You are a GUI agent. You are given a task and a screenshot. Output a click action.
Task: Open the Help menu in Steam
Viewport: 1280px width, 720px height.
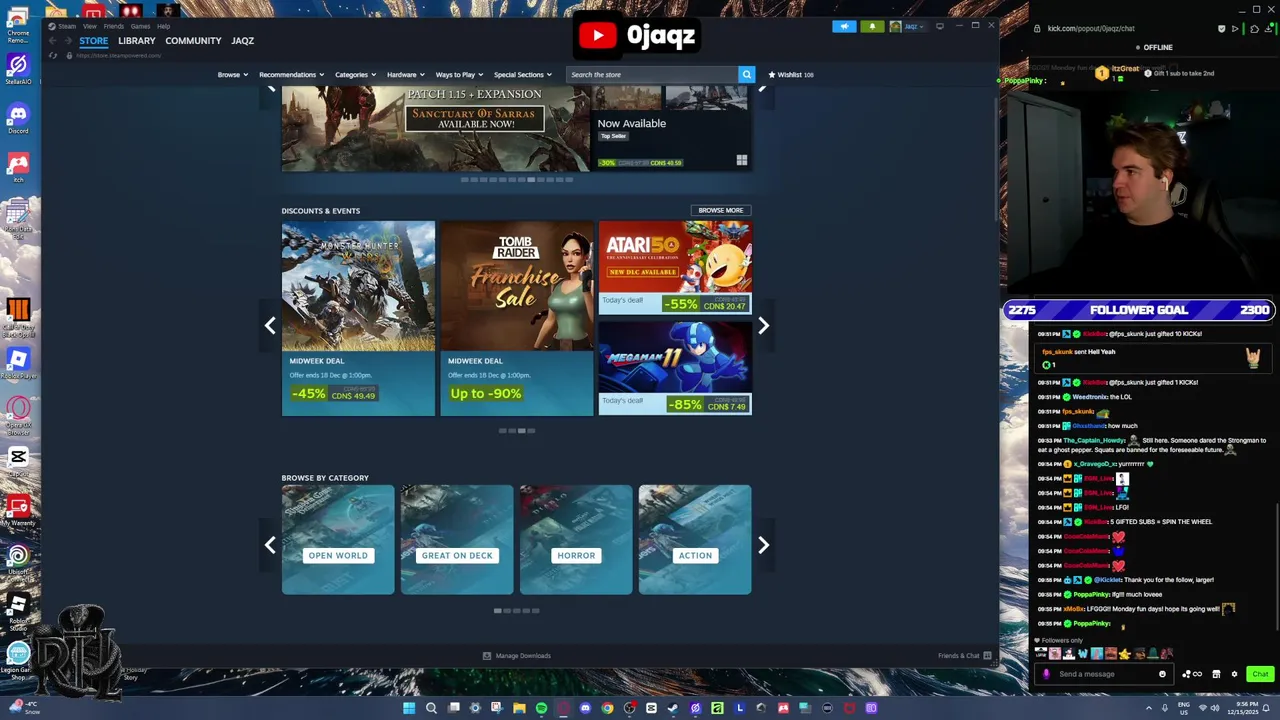tap(163, 26)
